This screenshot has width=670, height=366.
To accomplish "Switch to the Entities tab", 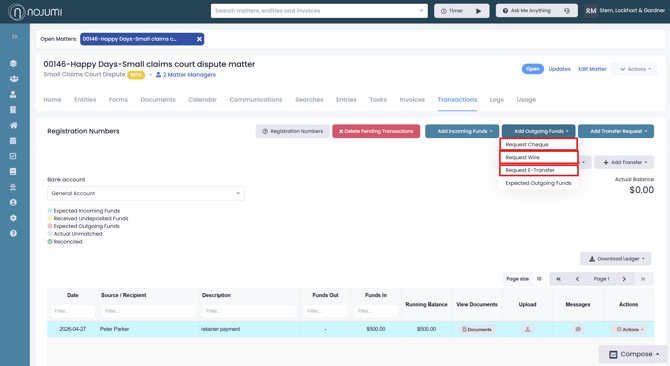I will click(85, 100).
